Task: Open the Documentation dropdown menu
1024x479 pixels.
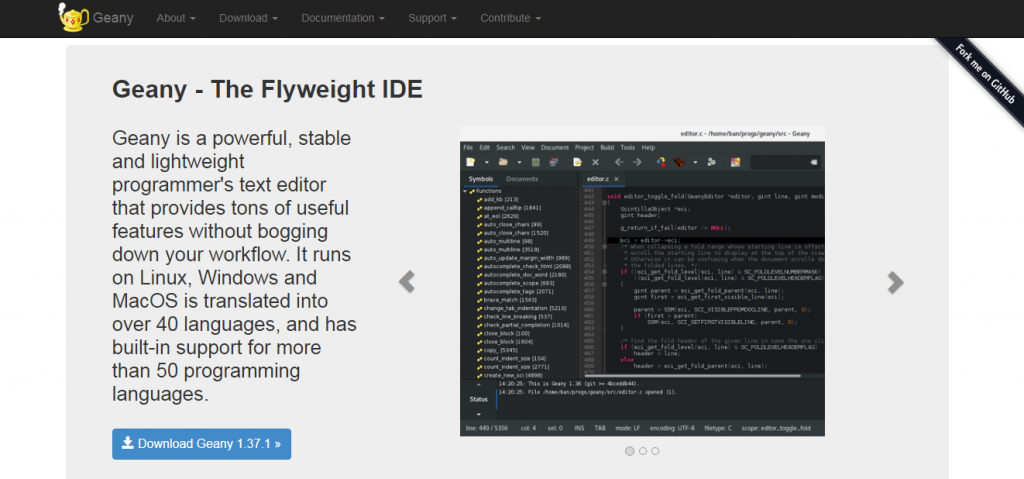Action: click(343, 18)
